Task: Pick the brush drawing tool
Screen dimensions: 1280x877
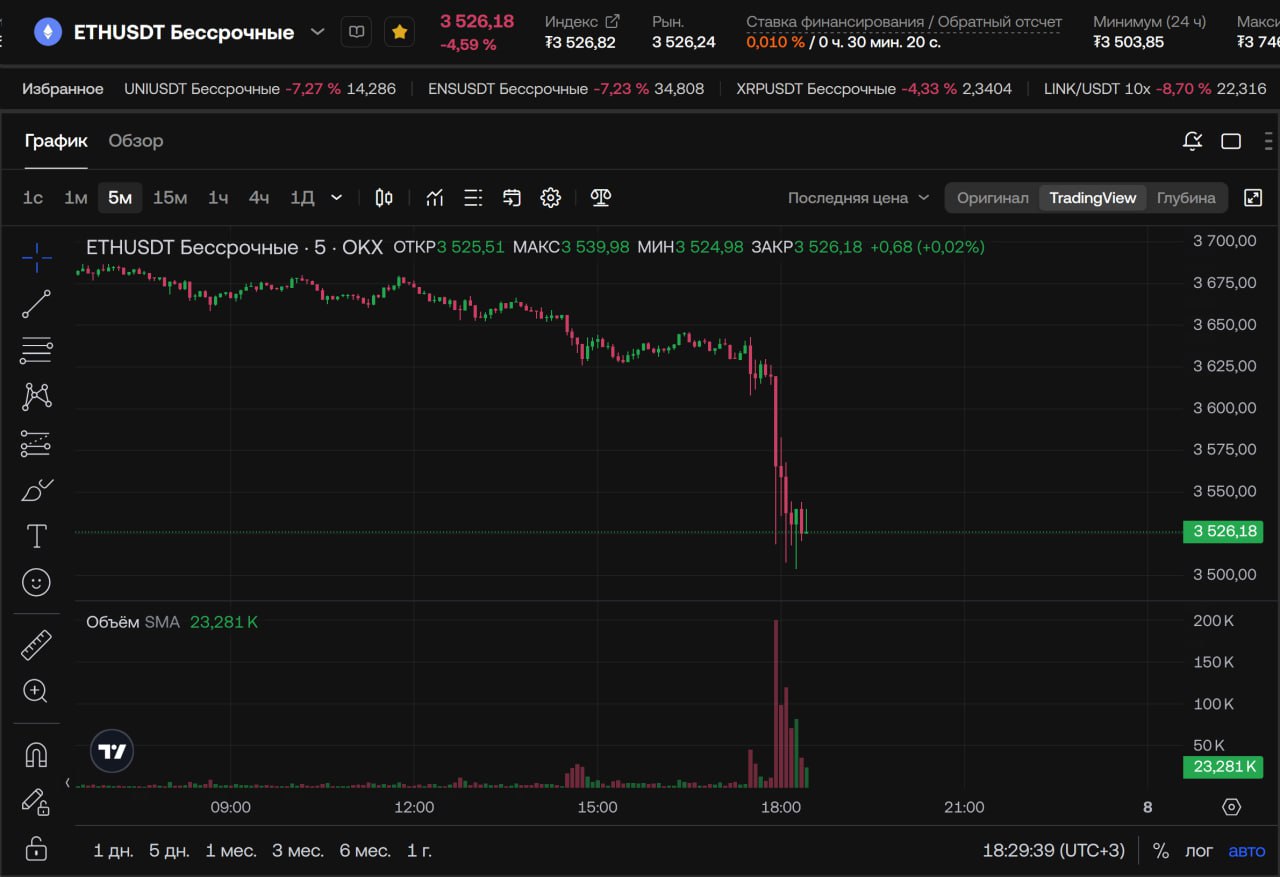Action: 36,490
